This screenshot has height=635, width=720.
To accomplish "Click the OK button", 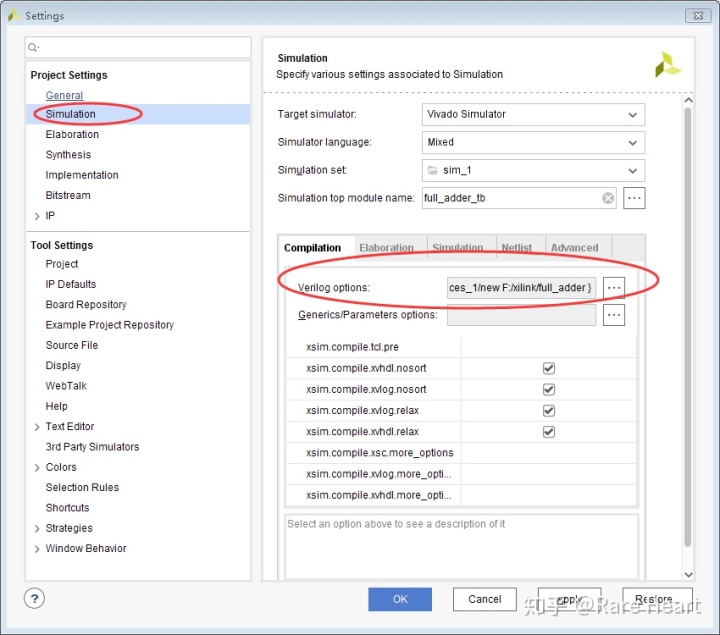I will coord(400,599).
